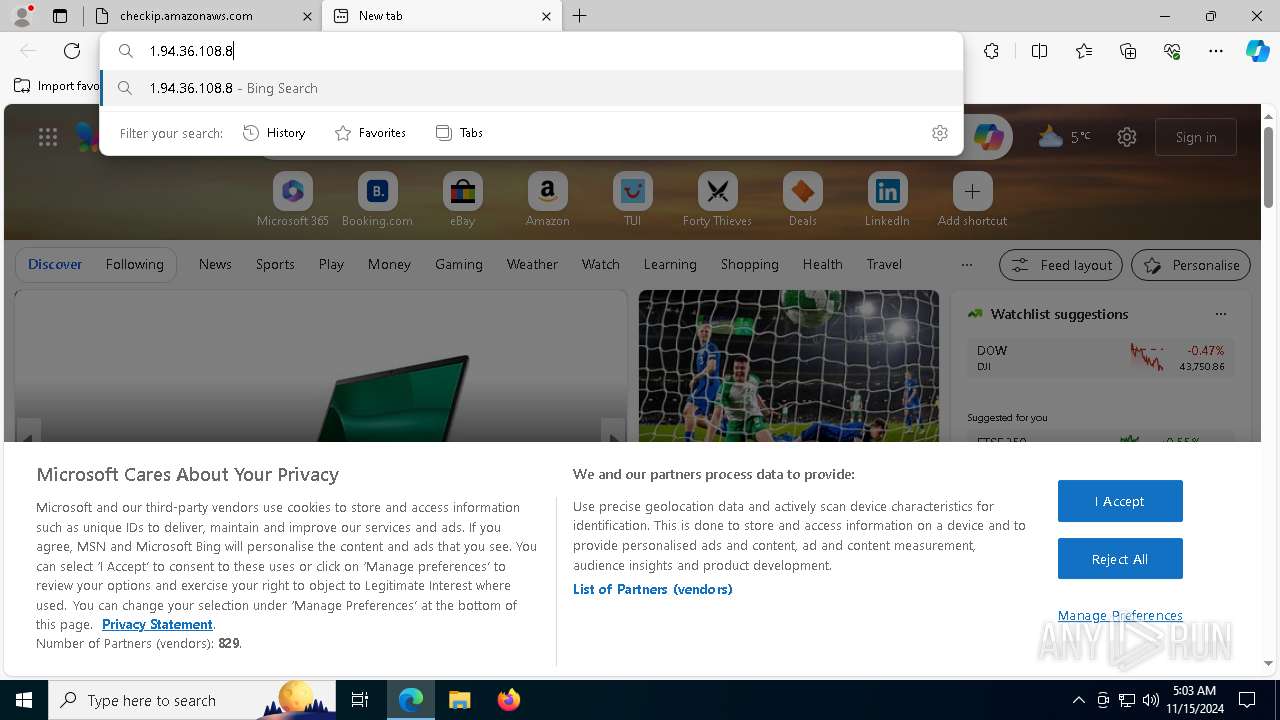The image size is (1280, 720).
Task: Open Forty Thieves shortcut
Action: [x=717, y=200]
